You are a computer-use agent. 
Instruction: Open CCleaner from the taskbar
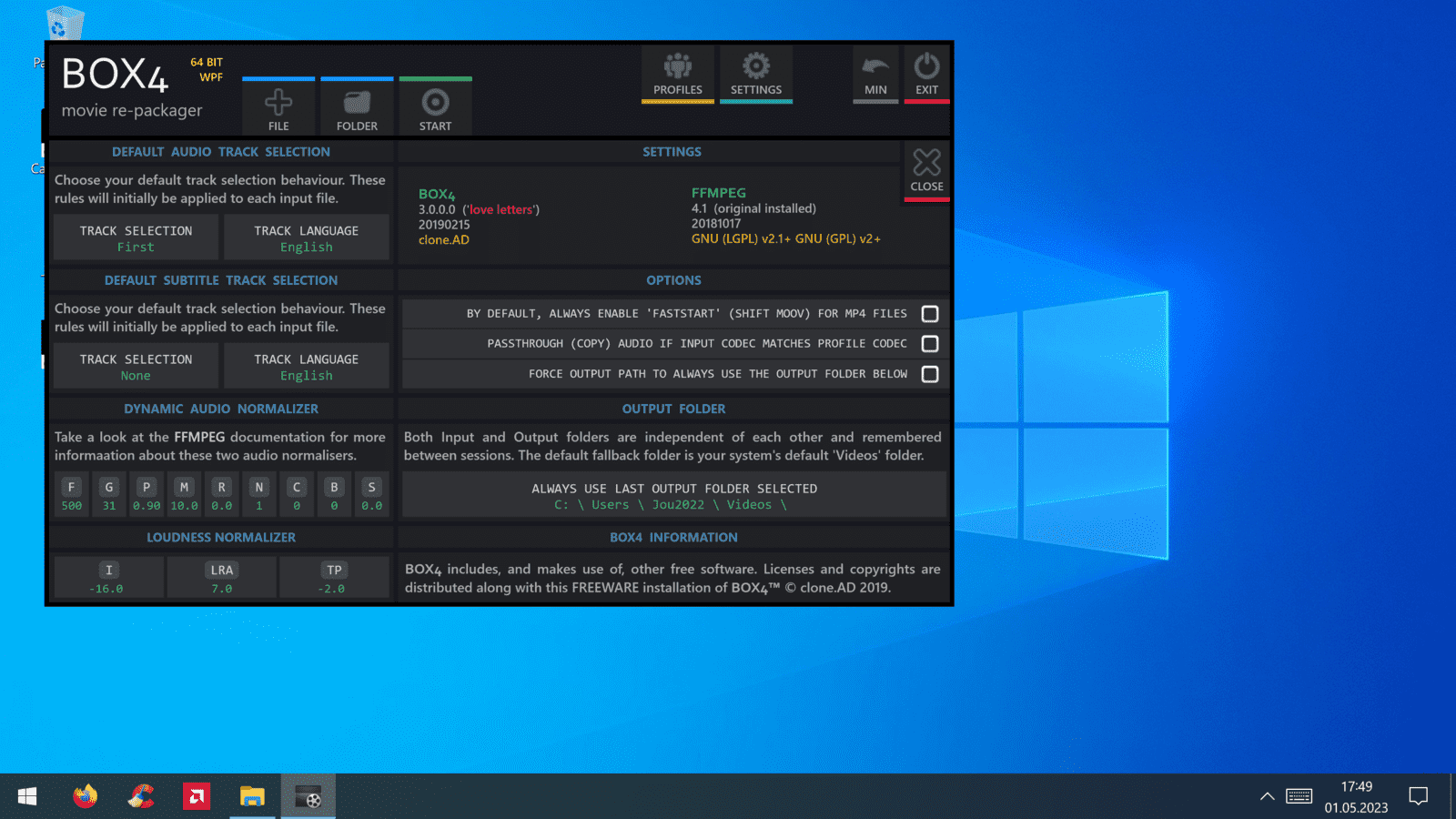(x=141, y=796)
